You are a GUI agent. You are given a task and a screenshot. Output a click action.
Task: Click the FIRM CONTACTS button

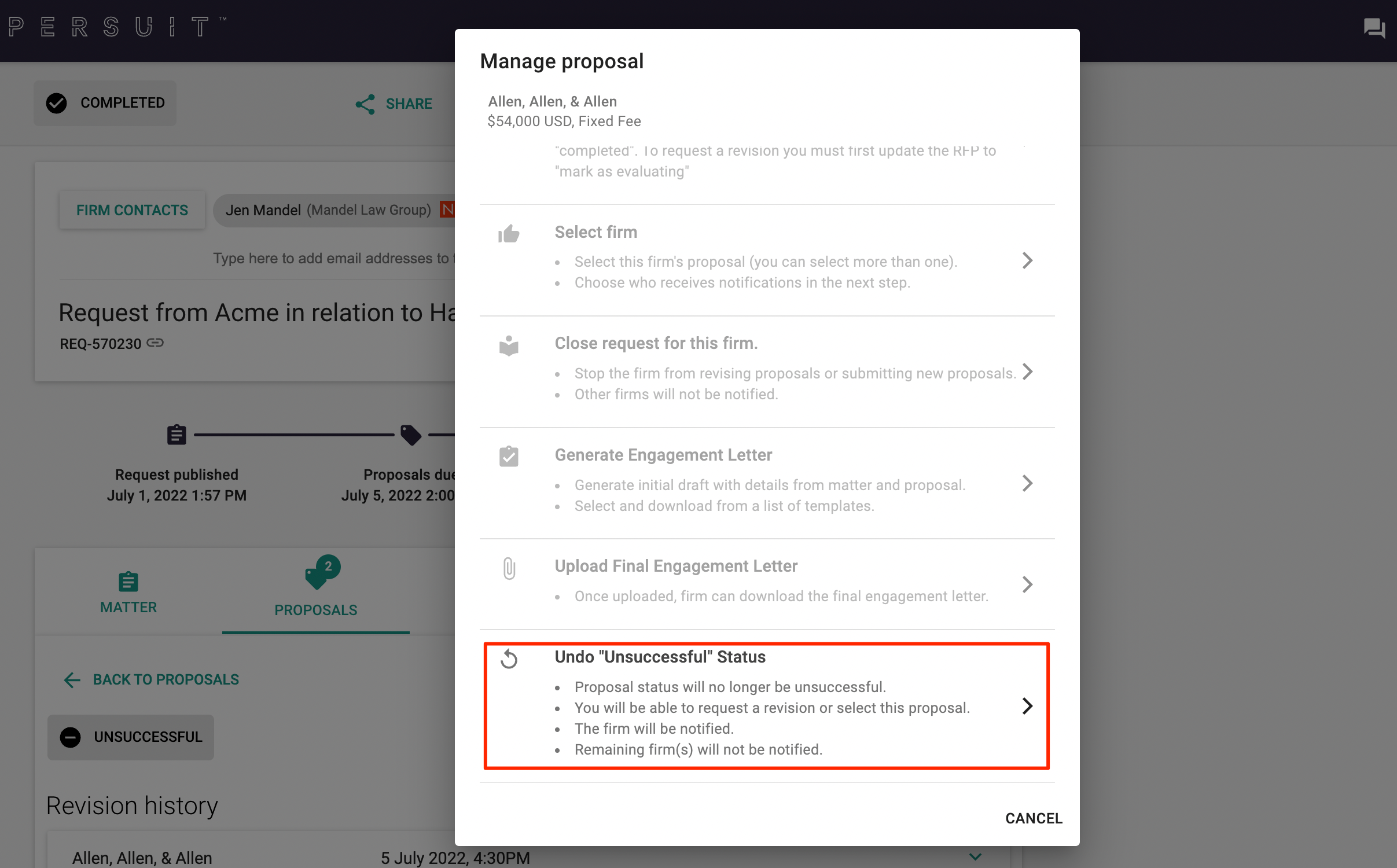tap(132, 210)
